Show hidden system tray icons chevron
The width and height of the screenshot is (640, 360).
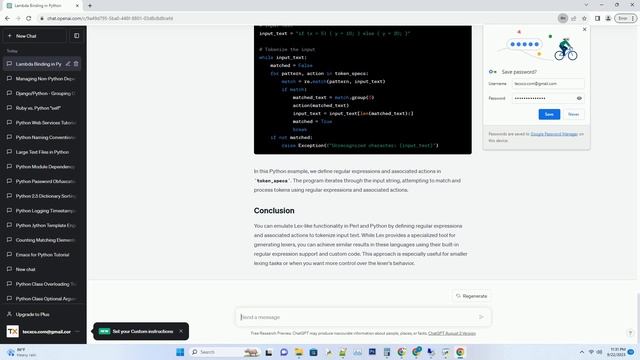point(582,352)
